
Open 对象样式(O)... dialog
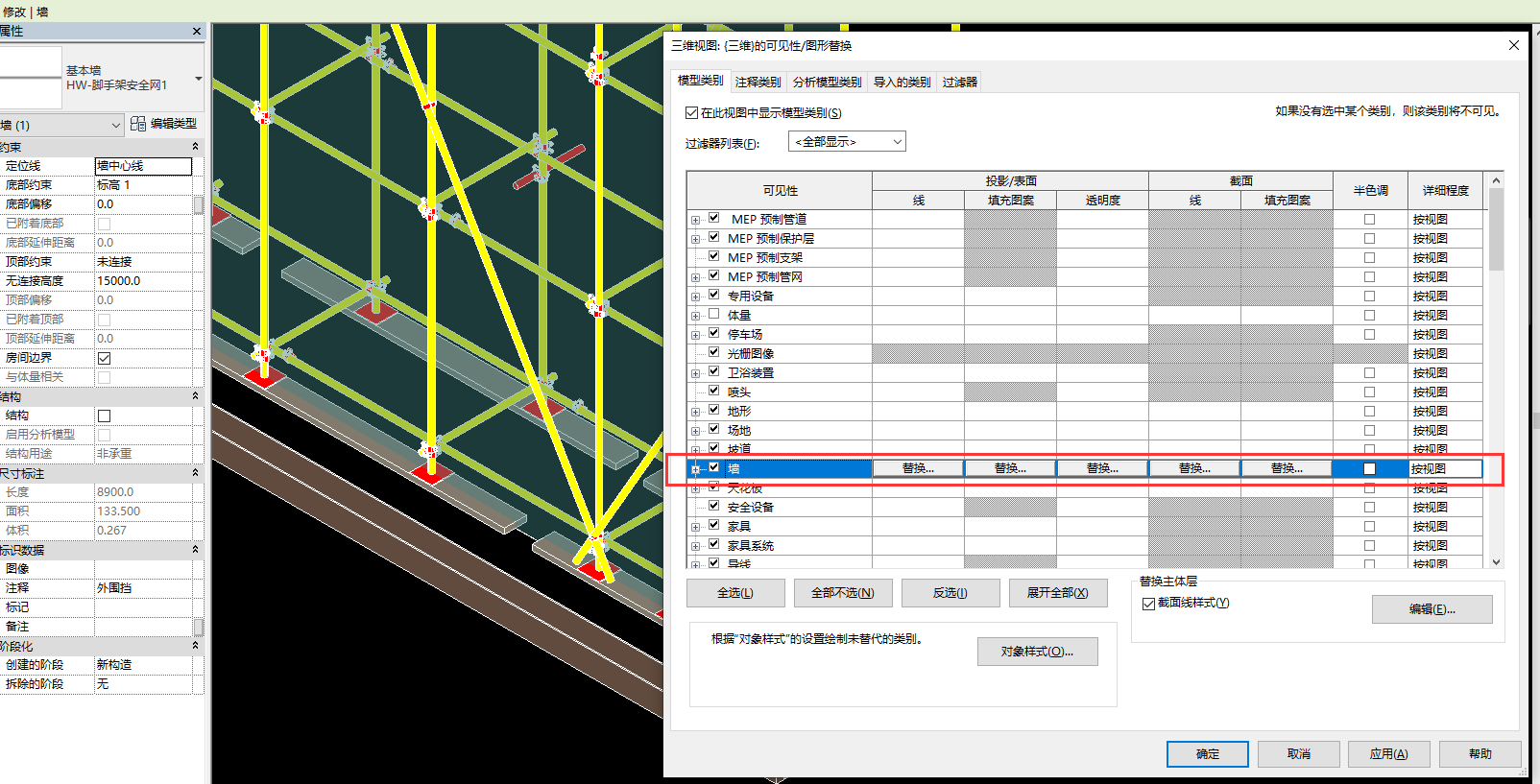pos(1037,652)
